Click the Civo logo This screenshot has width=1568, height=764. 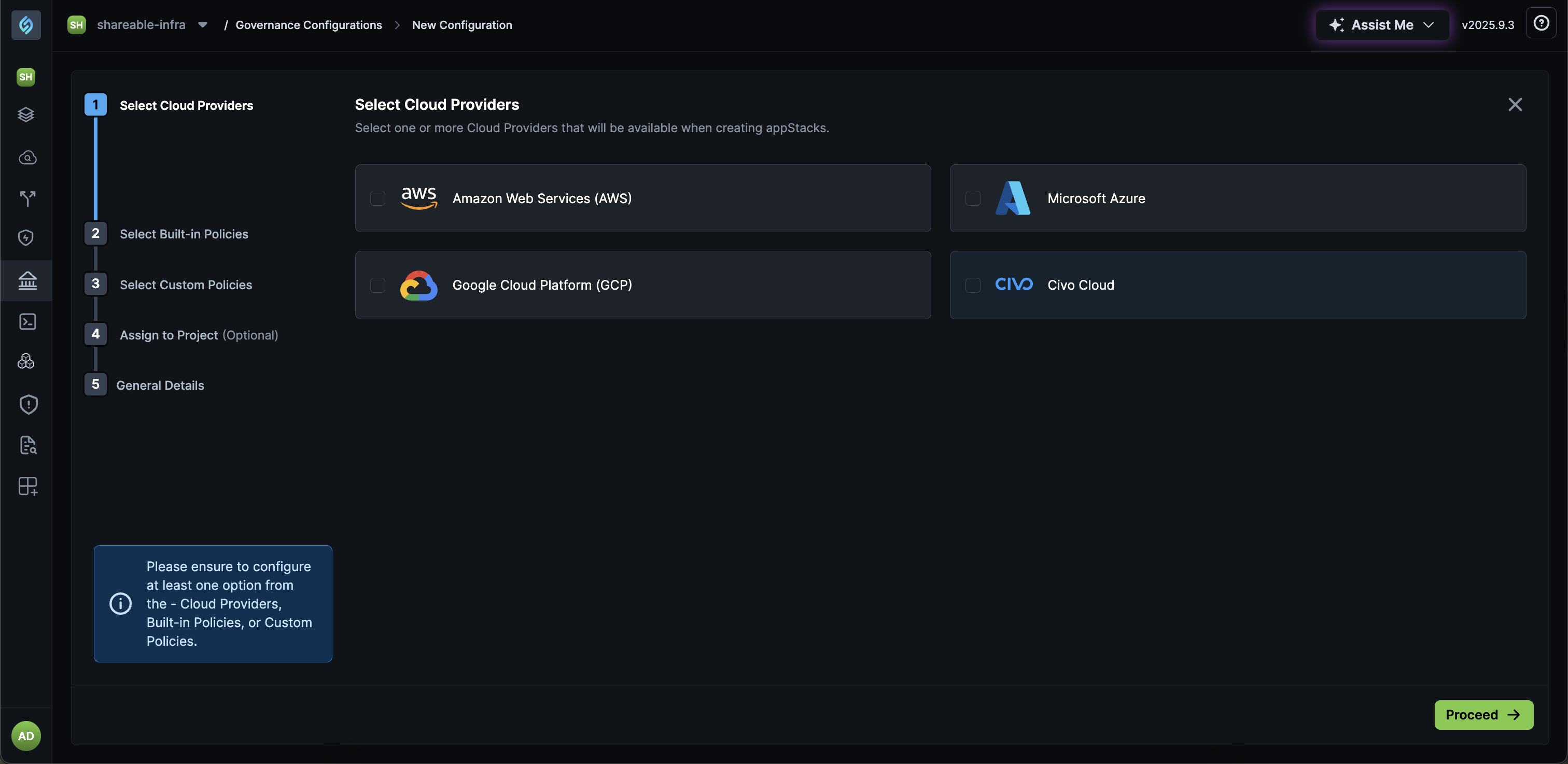1014,285
